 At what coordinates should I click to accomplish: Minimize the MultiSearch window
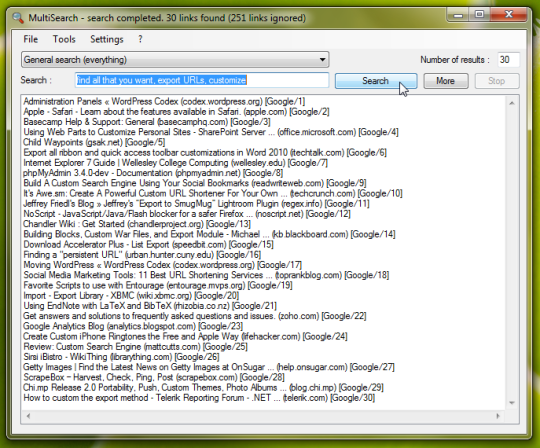click(x=458, y=15)
